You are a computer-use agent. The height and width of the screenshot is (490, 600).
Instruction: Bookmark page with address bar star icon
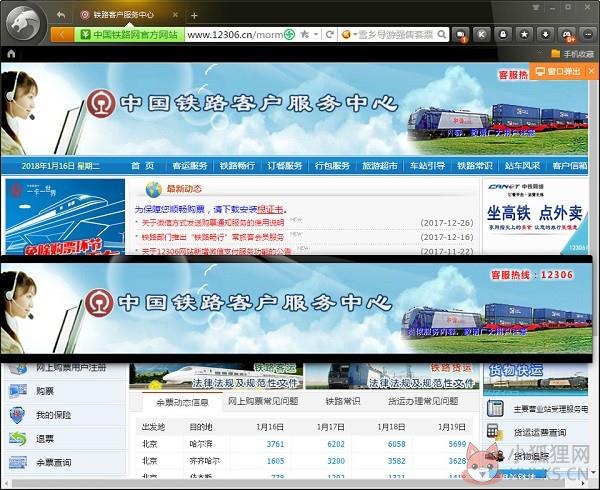(x=305, y=34)
